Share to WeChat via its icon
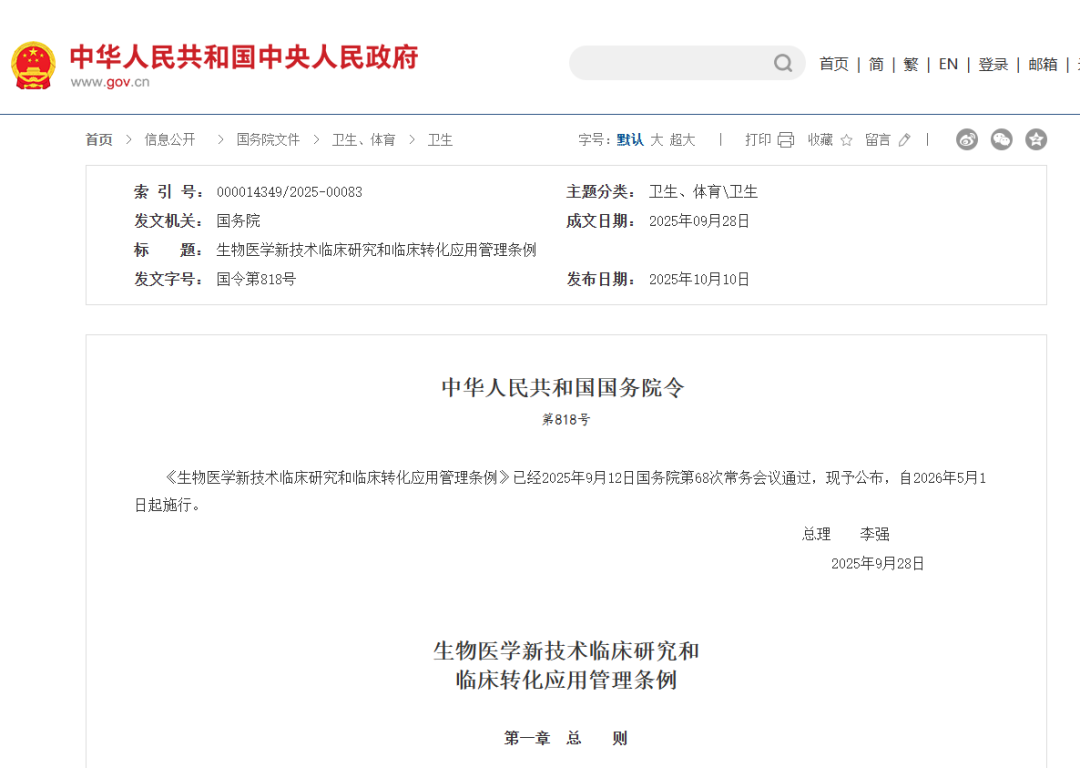The width and height of the screenshot is (1080, 768). [x=1001, y=140]
